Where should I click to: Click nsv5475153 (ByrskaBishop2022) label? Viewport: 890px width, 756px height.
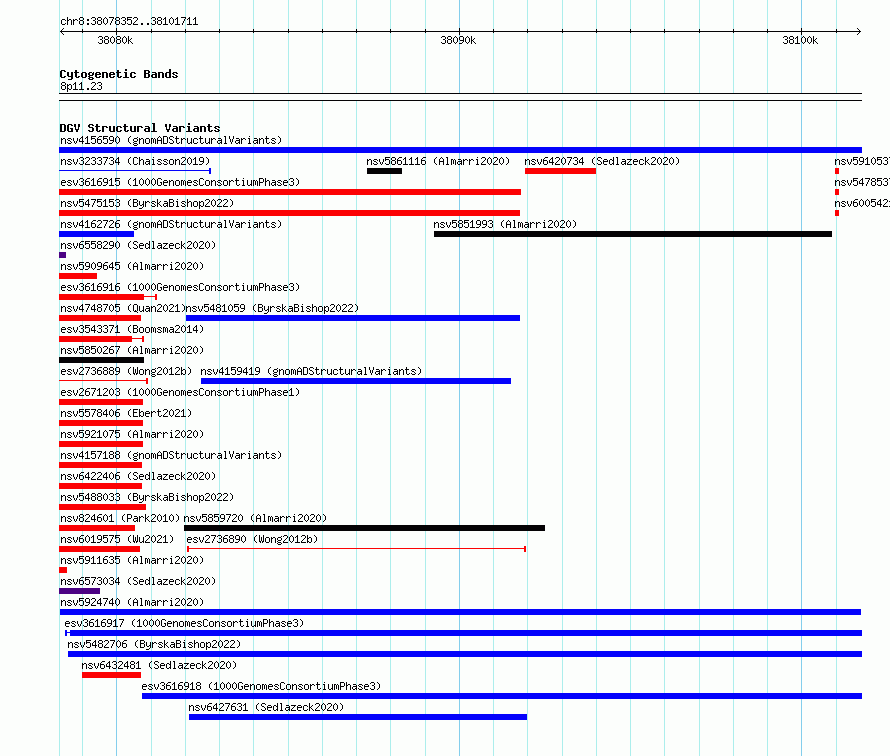pyautogui.click(x=147, y=203)
